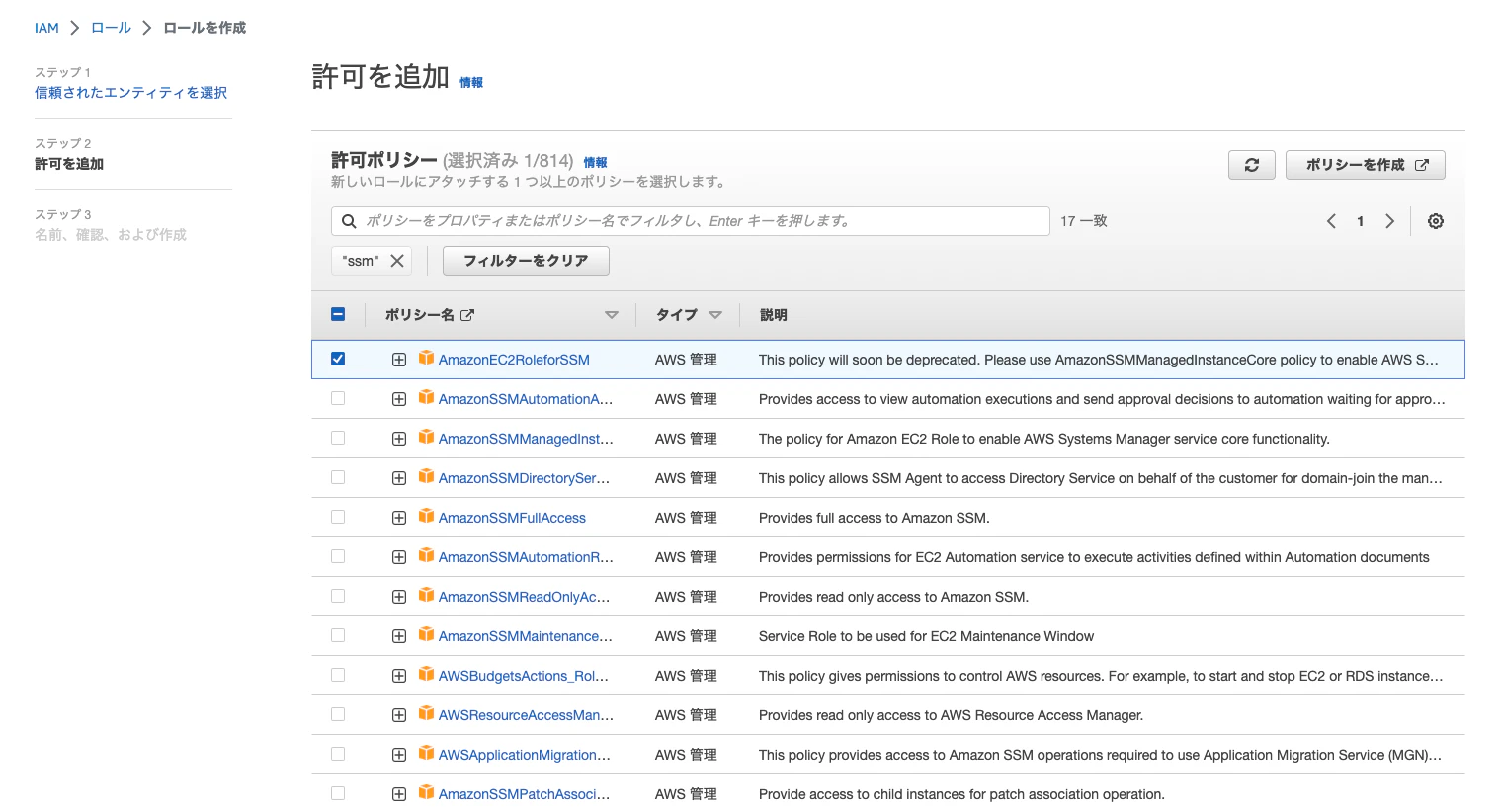Click orange policy icon of AWSBudgetsActions_Rol…
Image resolution: width=1501 pixels, height=812 pixels.
coord(426,674)
